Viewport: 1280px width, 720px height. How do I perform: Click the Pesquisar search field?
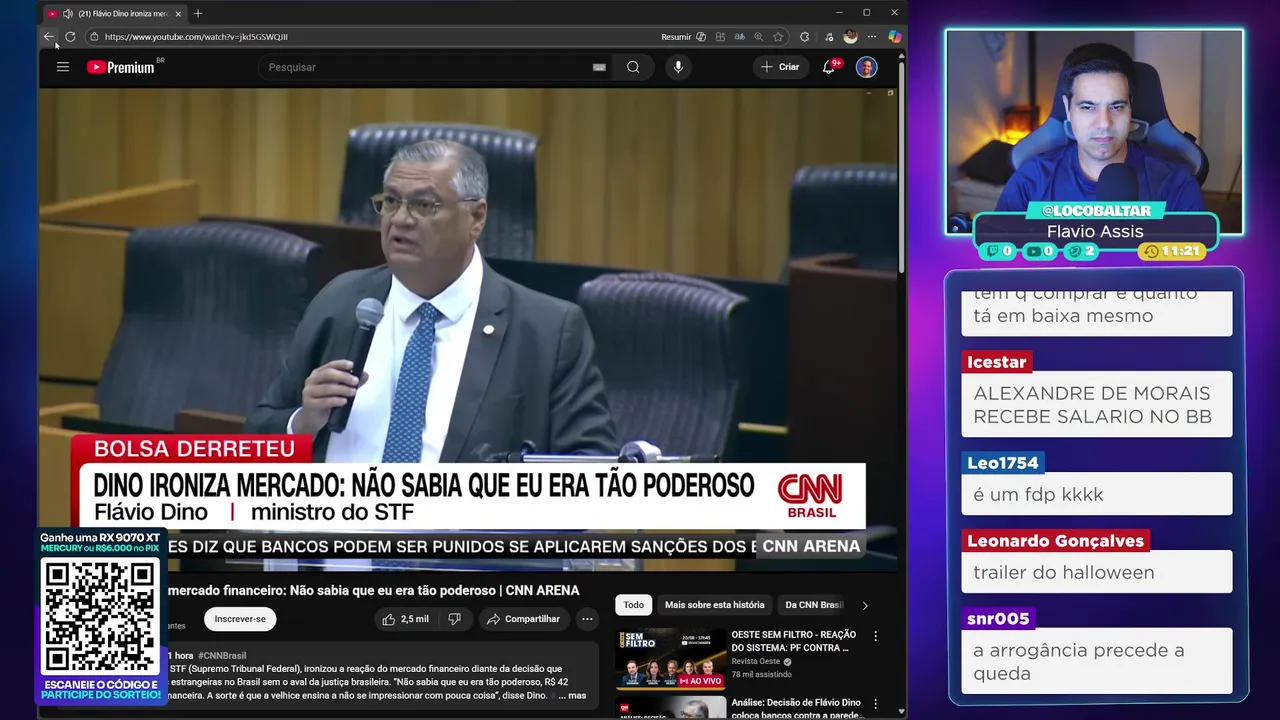425,67
